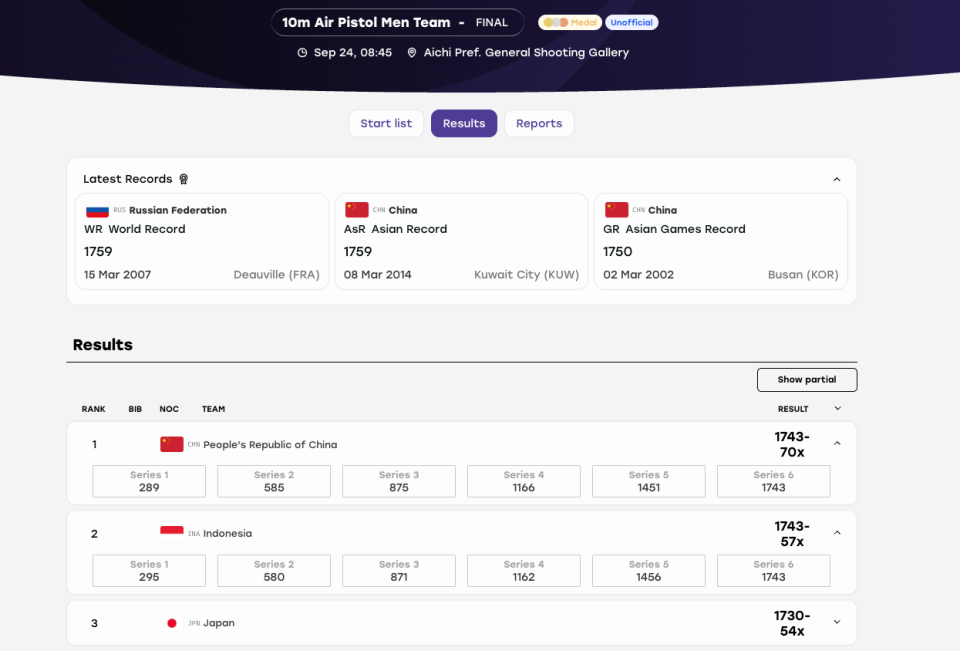Click China's result 1743-70x
The width and height of the screenshot is (960, 651).
point(792,445)
